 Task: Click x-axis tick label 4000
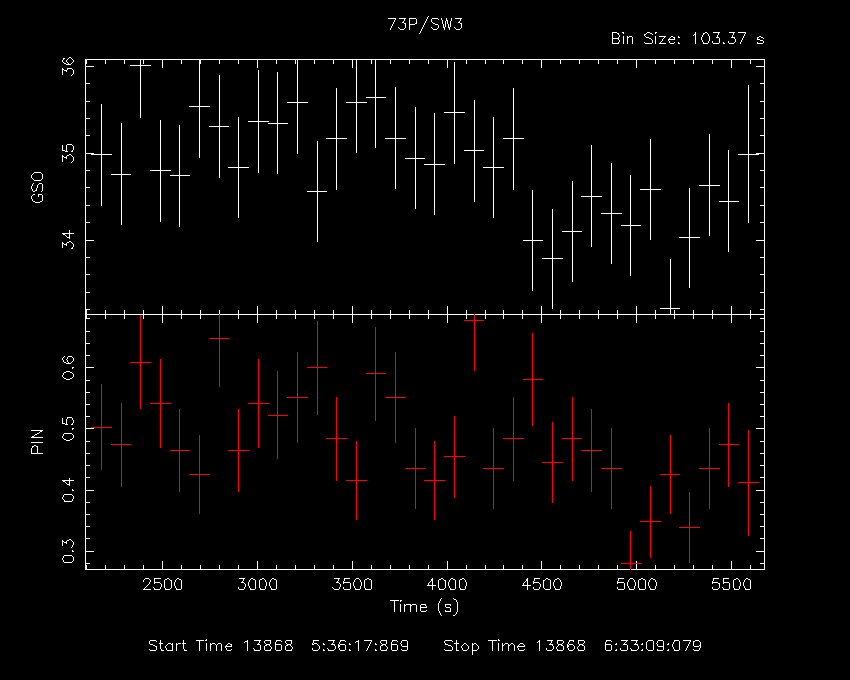click(447, 585)
